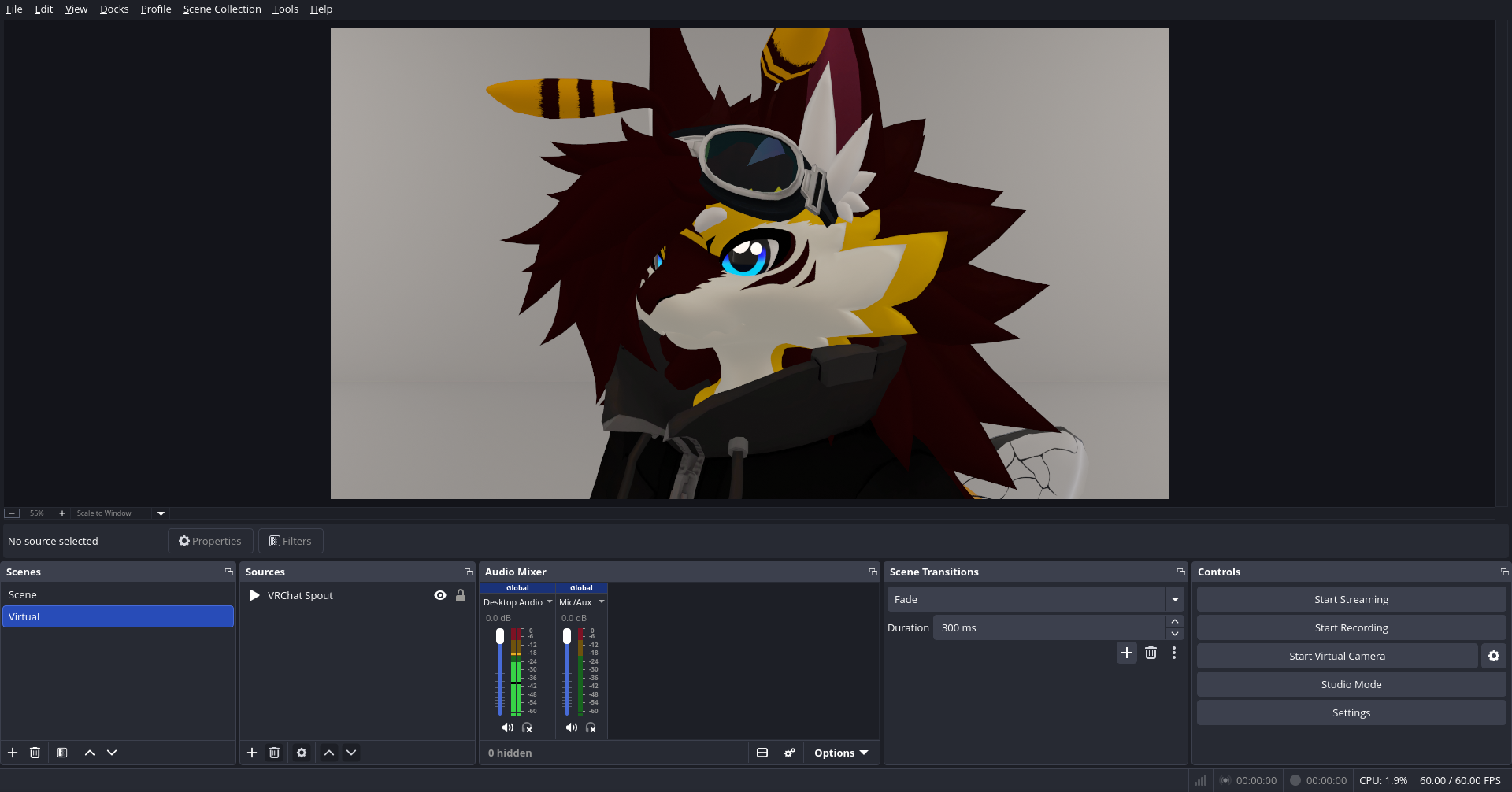Open Audio Mixer Options dropdown
Viewport: 1512px width, 792px height.
click(x=841, y=753)
